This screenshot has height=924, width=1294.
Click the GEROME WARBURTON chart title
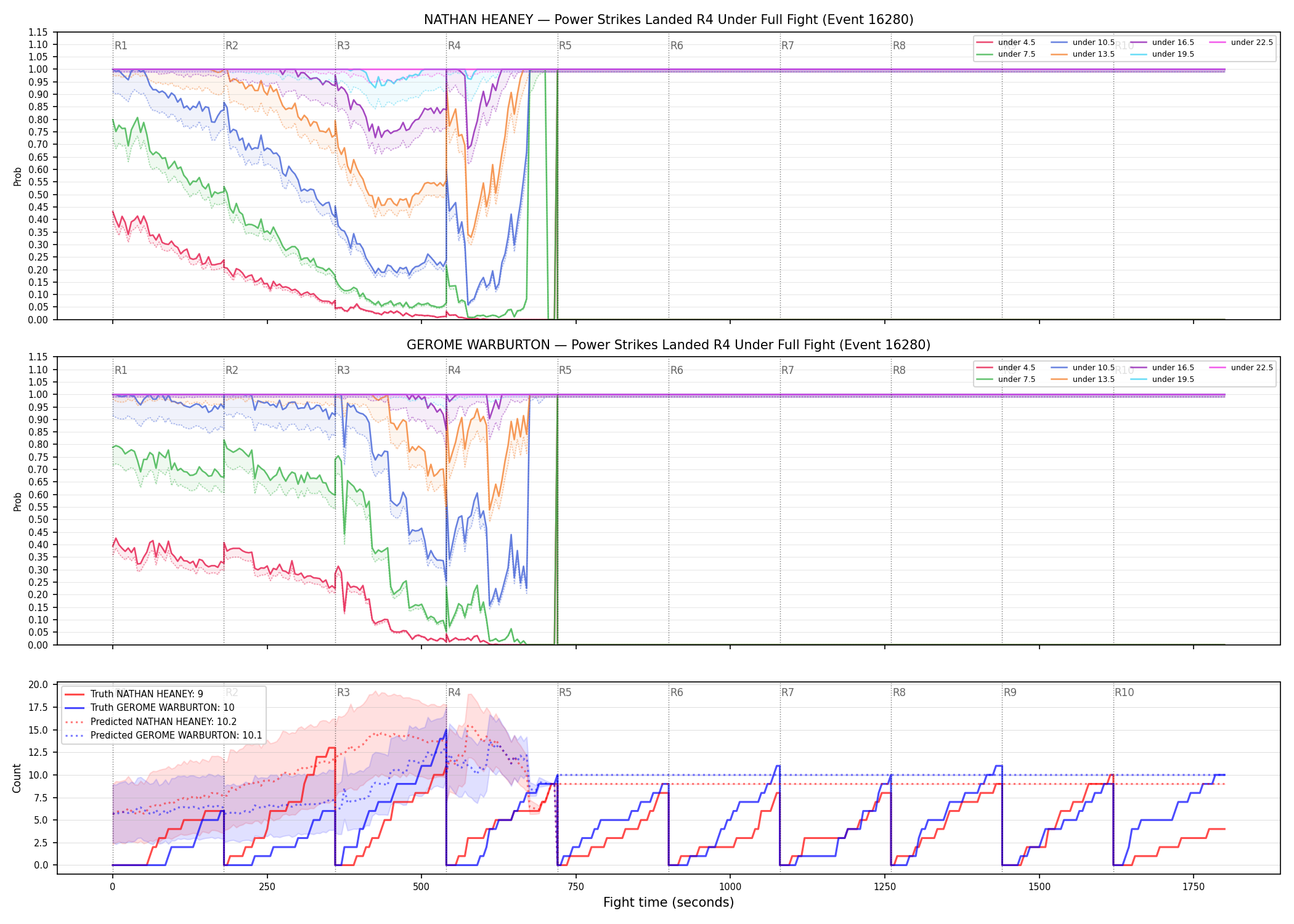[x=669, y=345]
